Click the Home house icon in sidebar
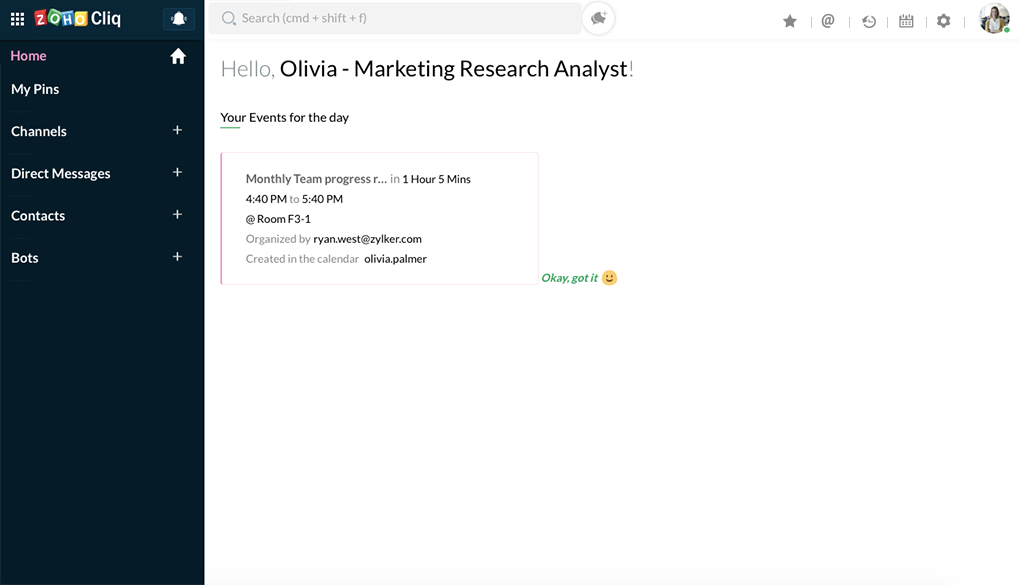The height and width of the screenshot is (585, 1020). click(178, 56)
